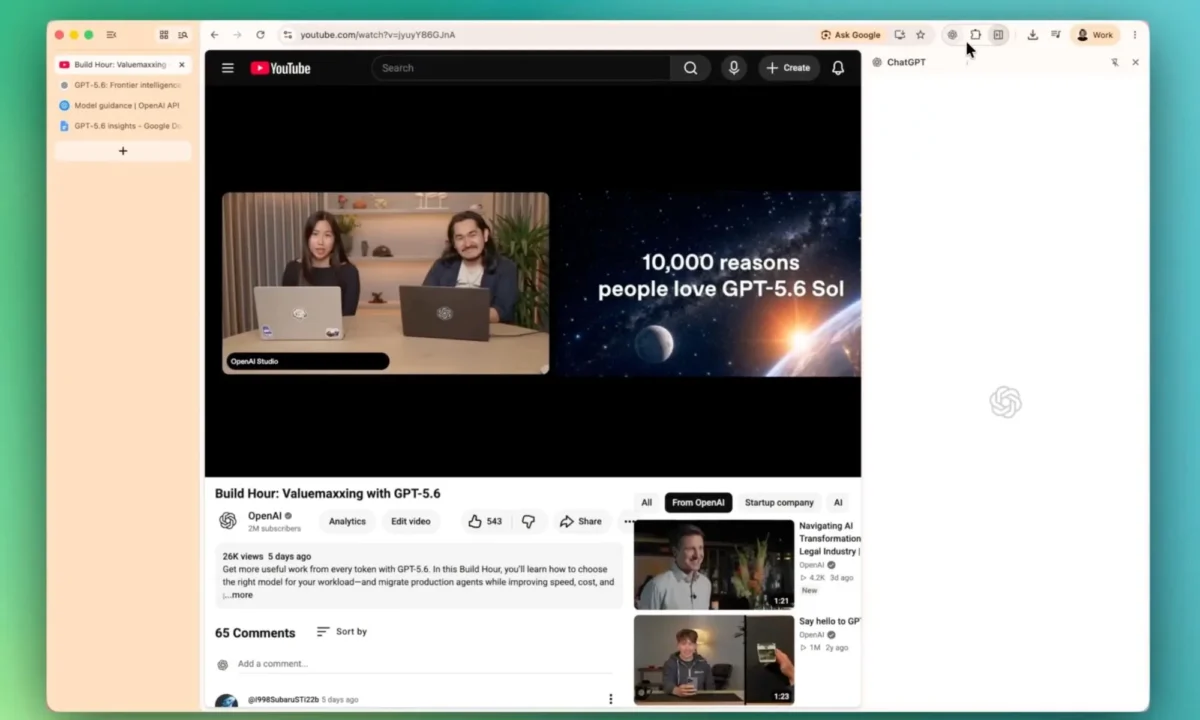
Task: Open YouTube notifications bell
Action: tap(838, 68)
